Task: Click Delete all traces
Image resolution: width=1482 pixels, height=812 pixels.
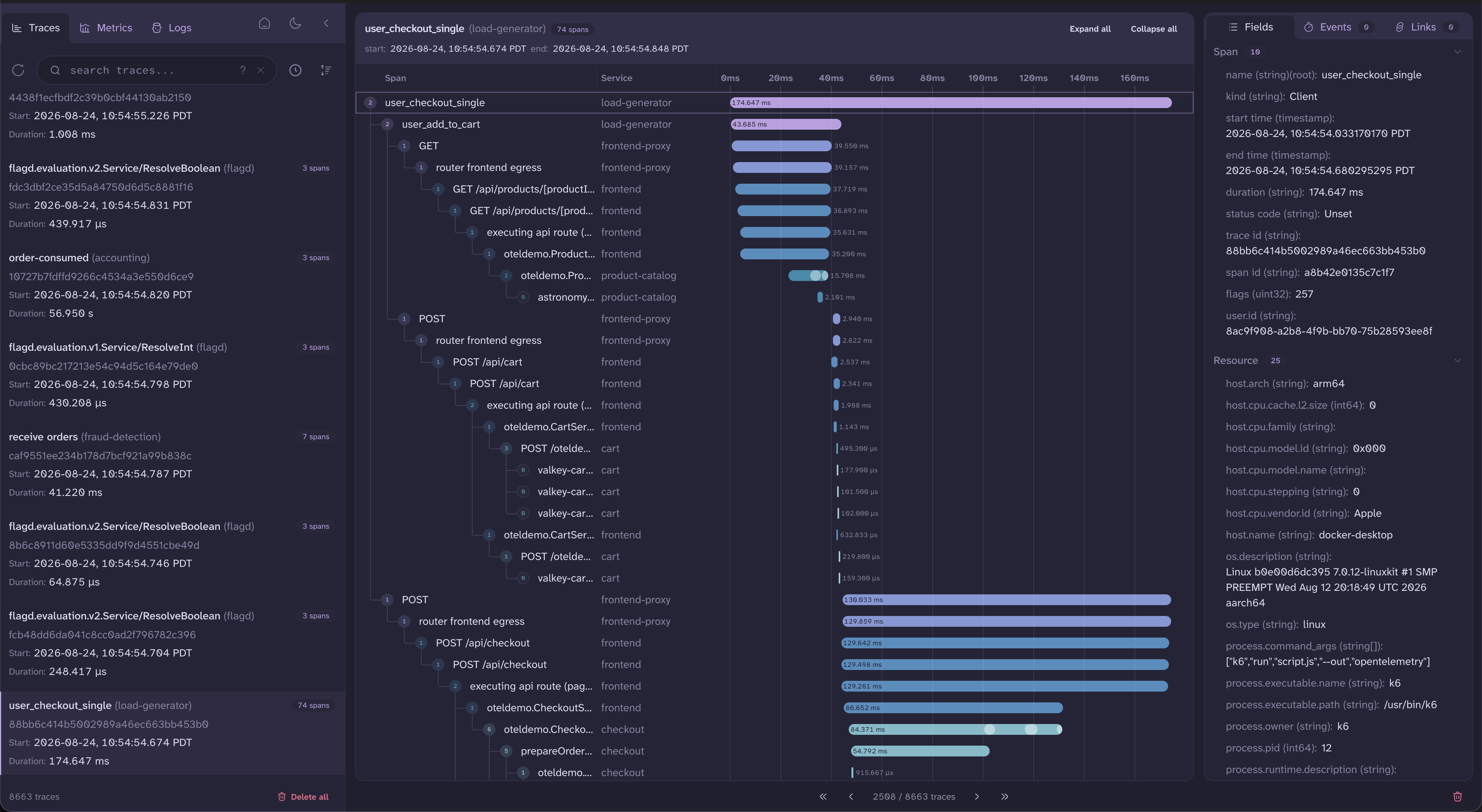Action: [303, 797]
